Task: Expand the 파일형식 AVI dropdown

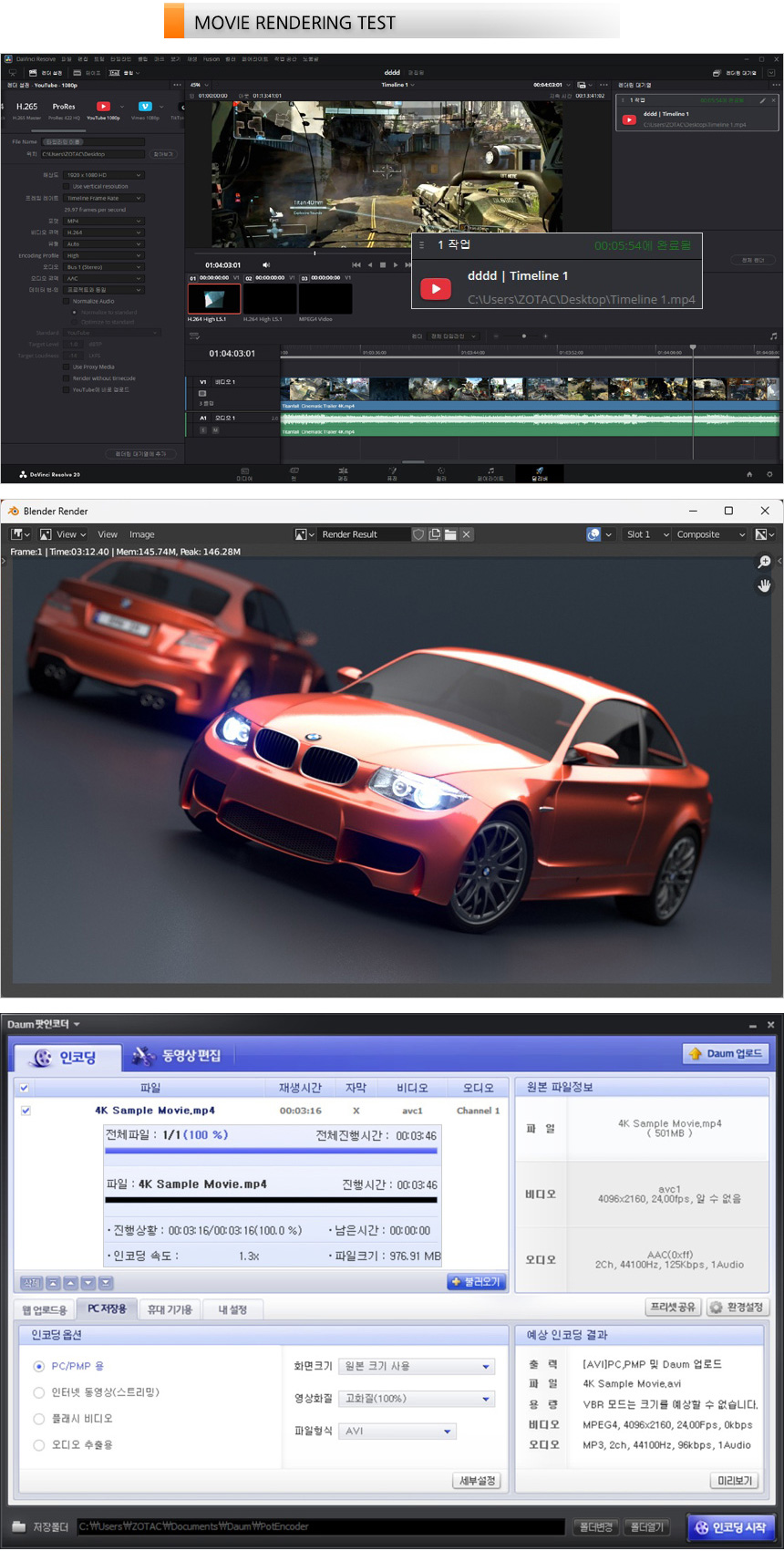Action: click(397, 1431)
